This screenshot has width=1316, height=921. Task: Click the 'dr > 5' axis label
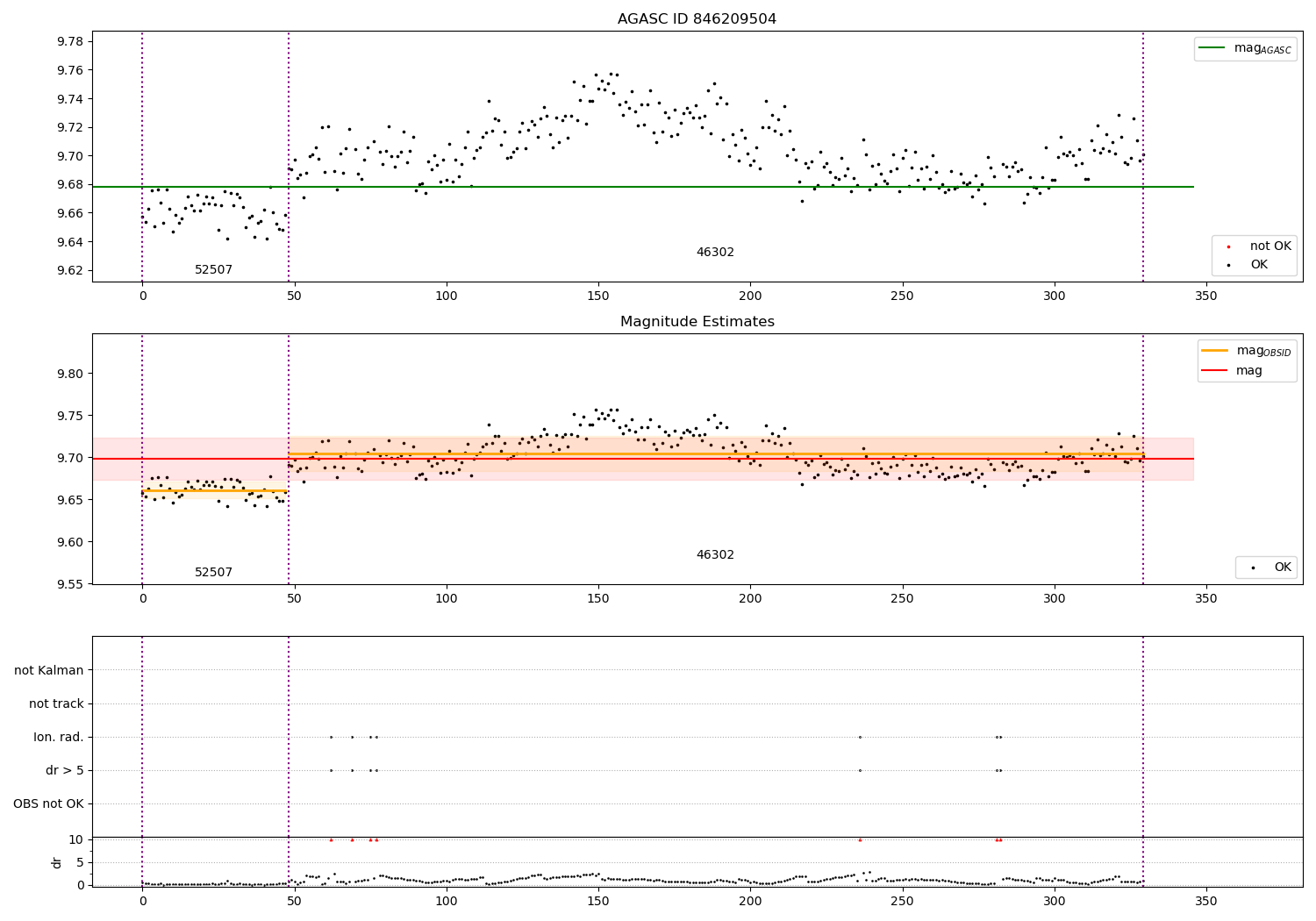65,770
